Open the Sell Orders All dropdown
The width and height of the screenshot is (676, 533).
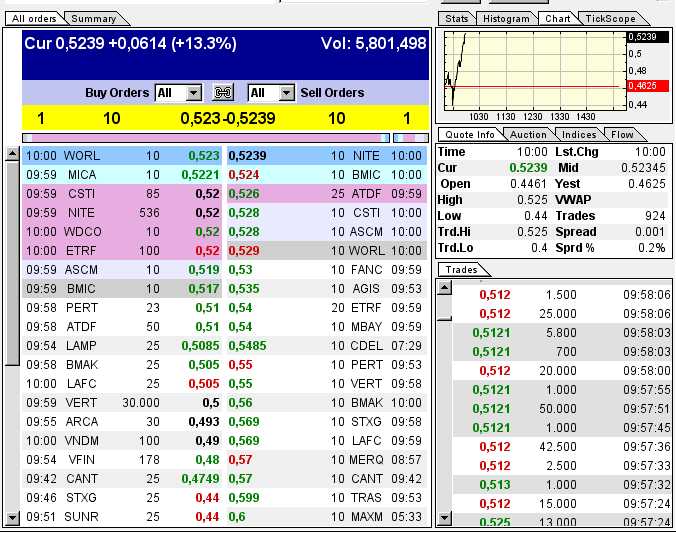coord(272,93)
